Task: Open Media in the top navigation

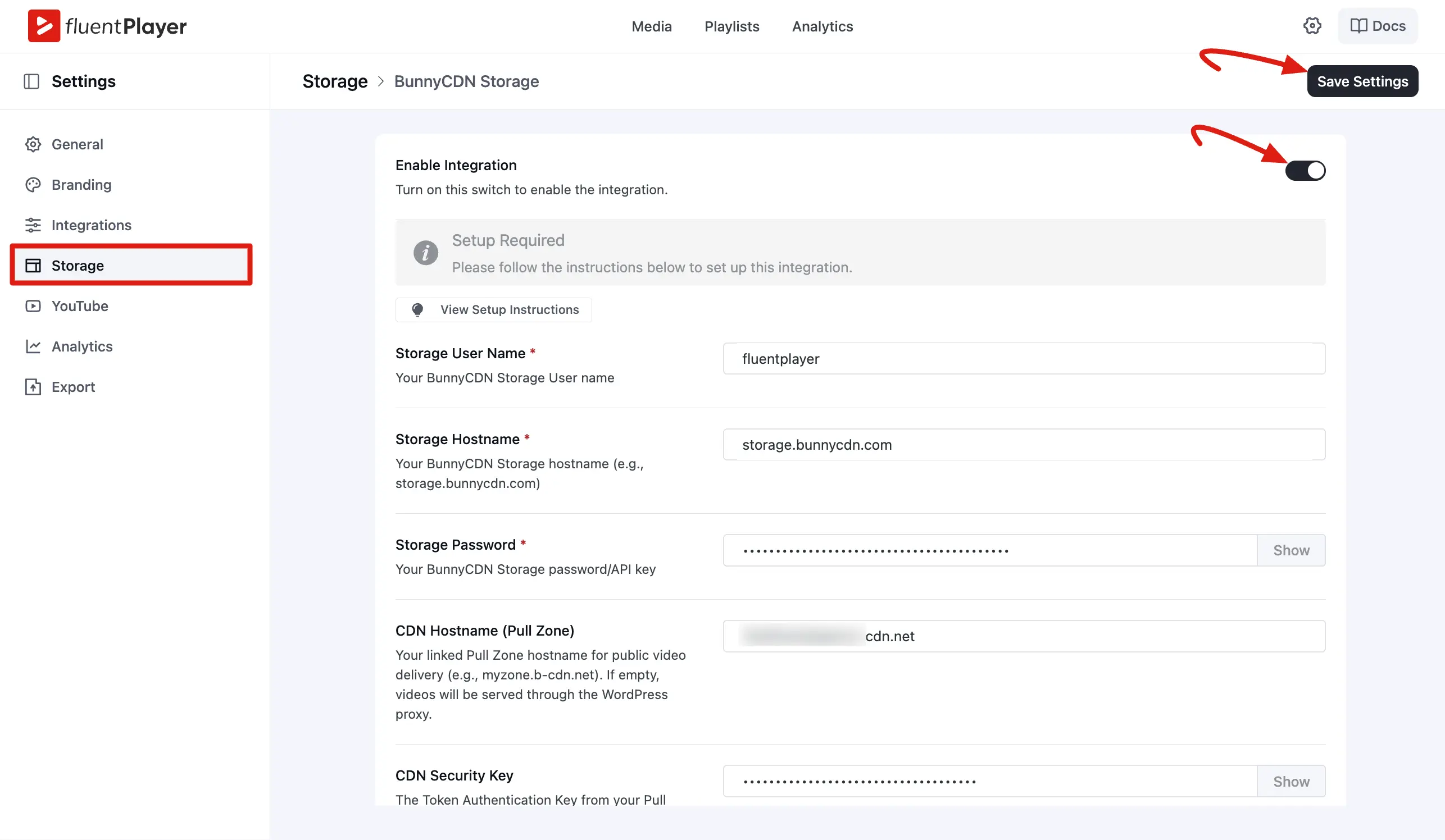Action: click(x=651, y=26)
